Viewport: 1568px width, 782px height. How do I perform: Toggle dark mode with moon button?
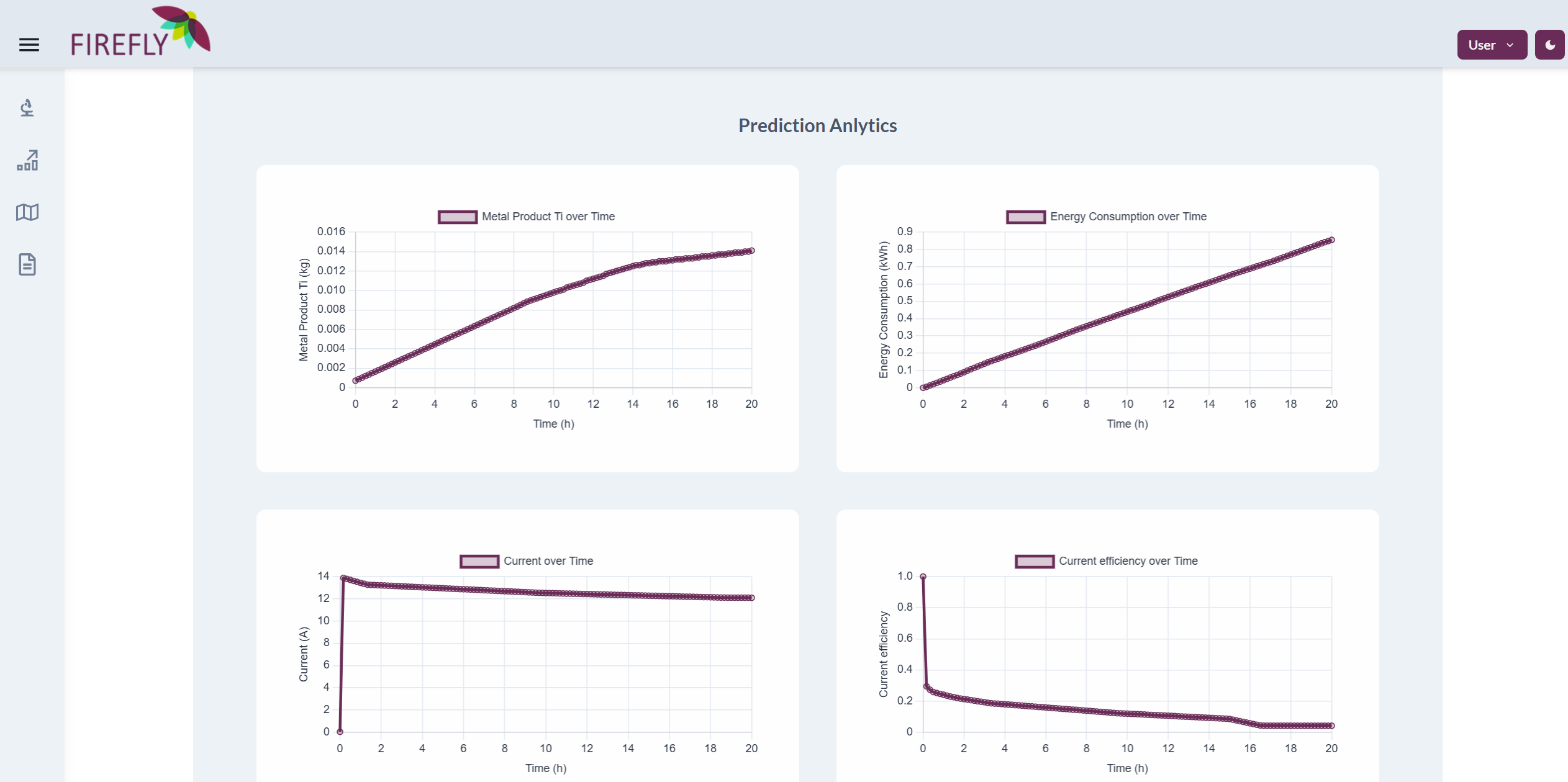pyautogui.click(x=1549, y=45)
